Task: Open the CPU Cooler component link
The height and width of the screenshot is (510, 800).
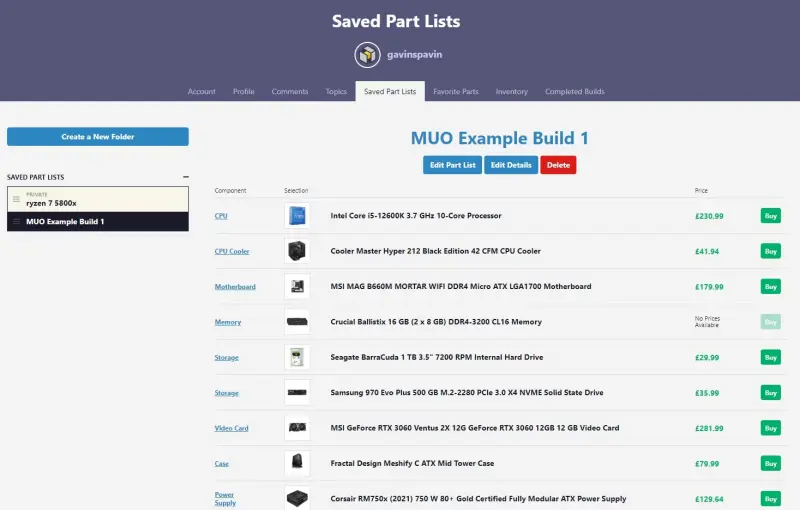Action: point(232,251)
